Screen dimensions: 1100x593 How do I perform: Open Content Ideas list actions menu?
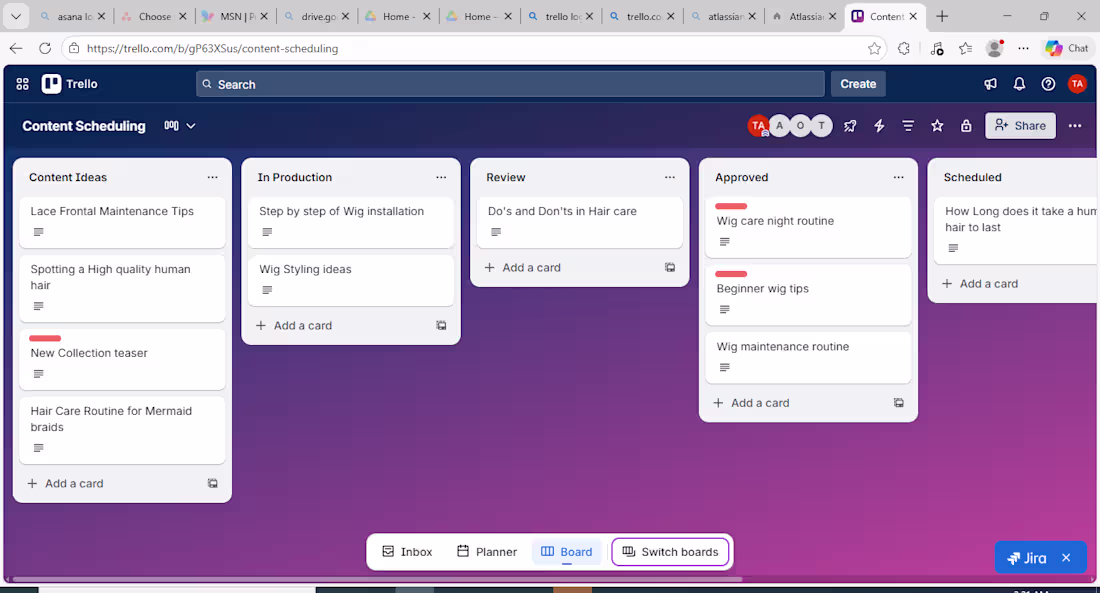(213, 178)
